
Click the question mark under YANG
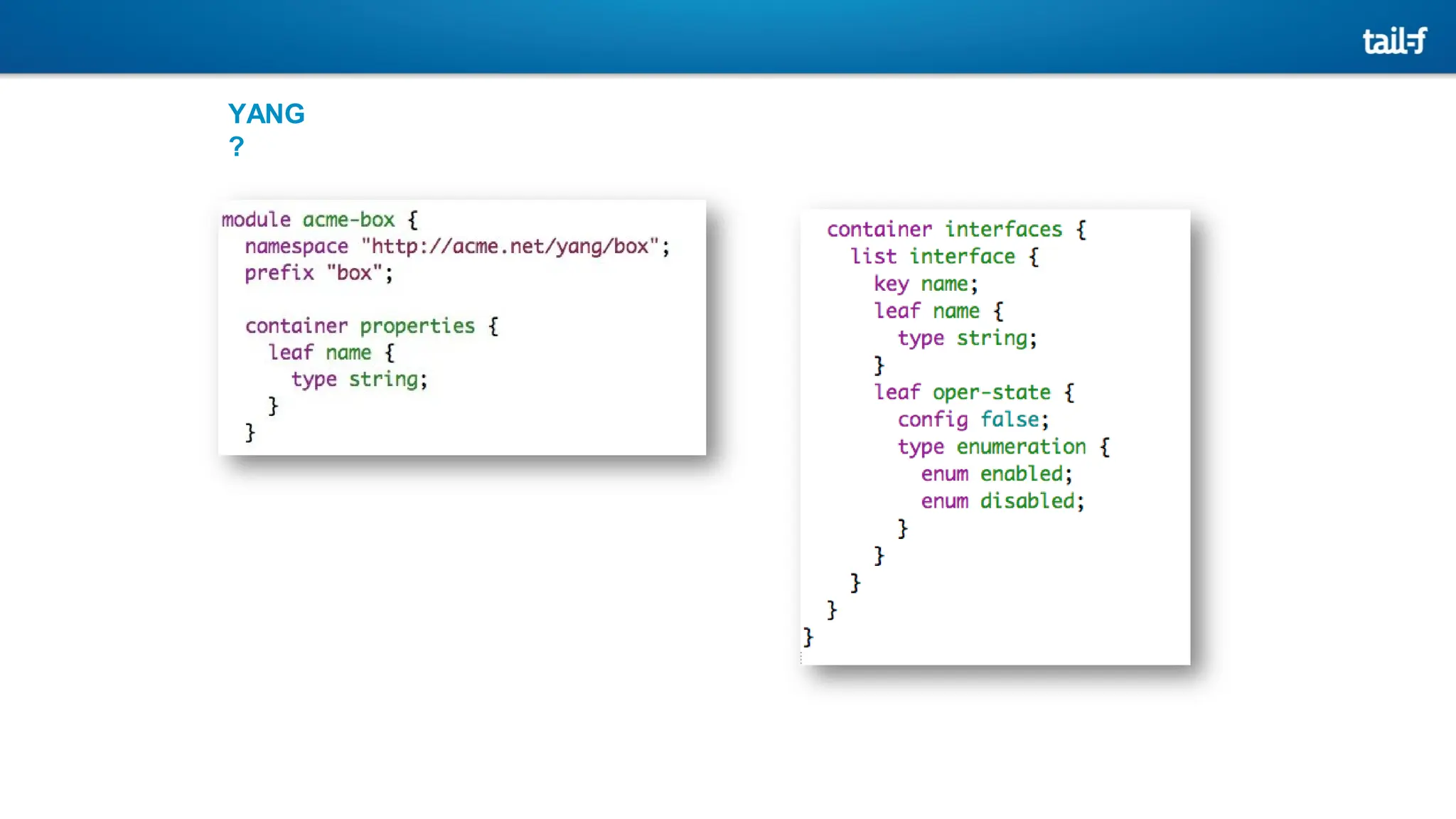pyautogui.click(x=236, y=146)
